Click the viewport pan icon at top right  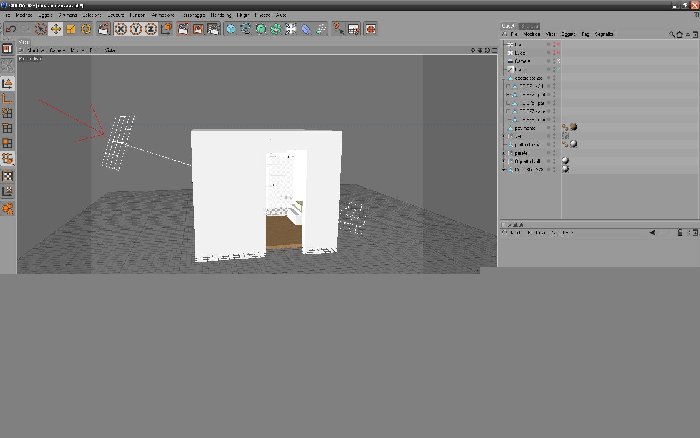point(473,50)
